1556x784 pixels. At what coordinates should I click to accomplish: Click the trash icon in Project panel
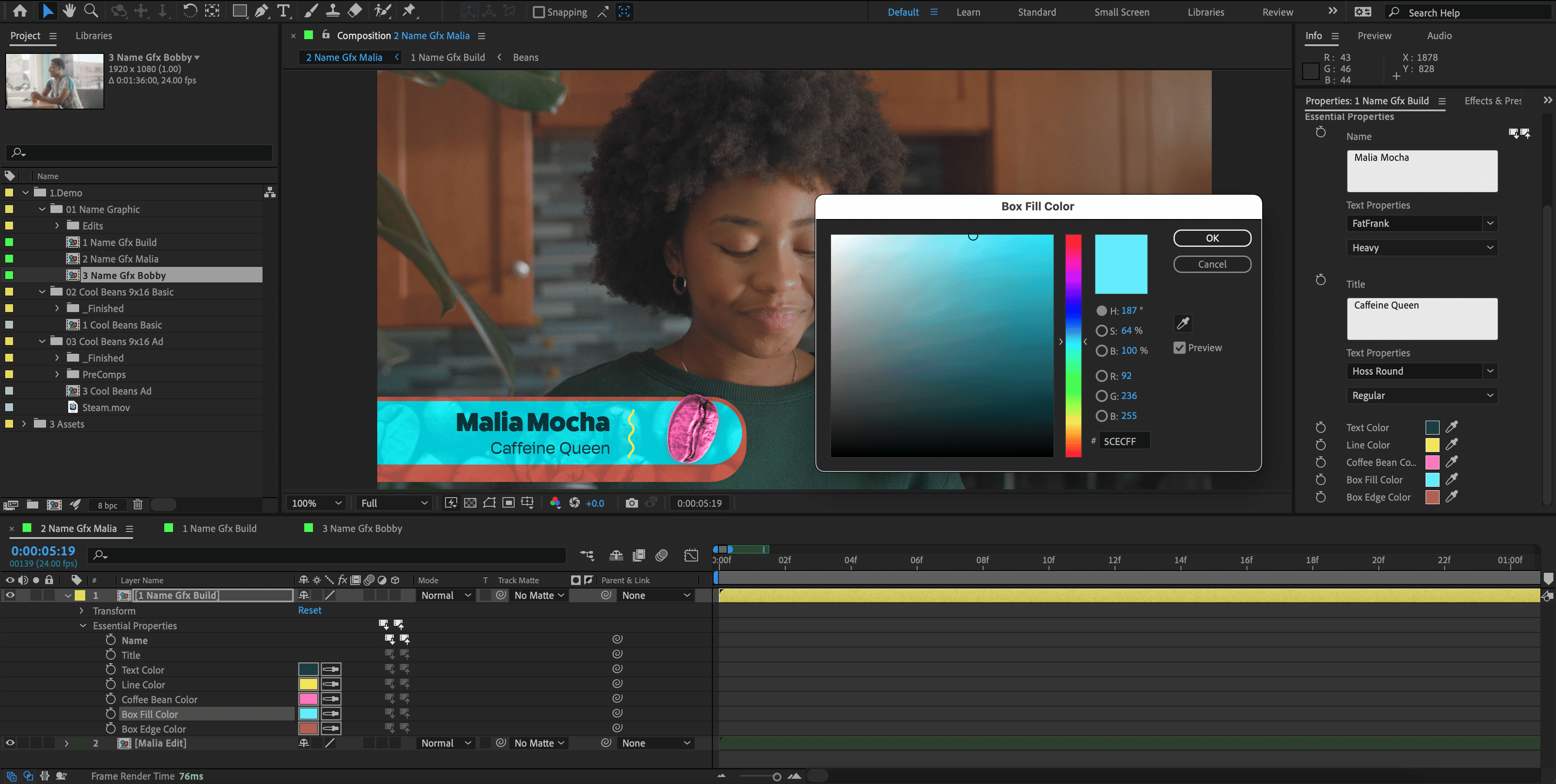[138, 505]
